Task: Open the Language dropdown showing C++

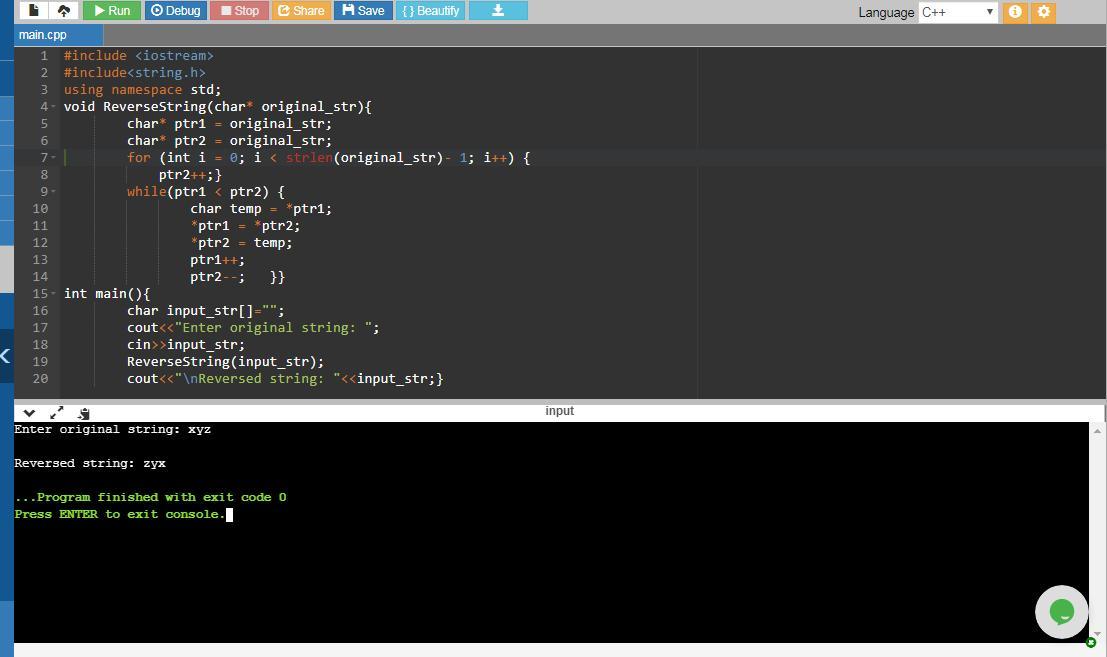Action: click(x=957, y=12)
